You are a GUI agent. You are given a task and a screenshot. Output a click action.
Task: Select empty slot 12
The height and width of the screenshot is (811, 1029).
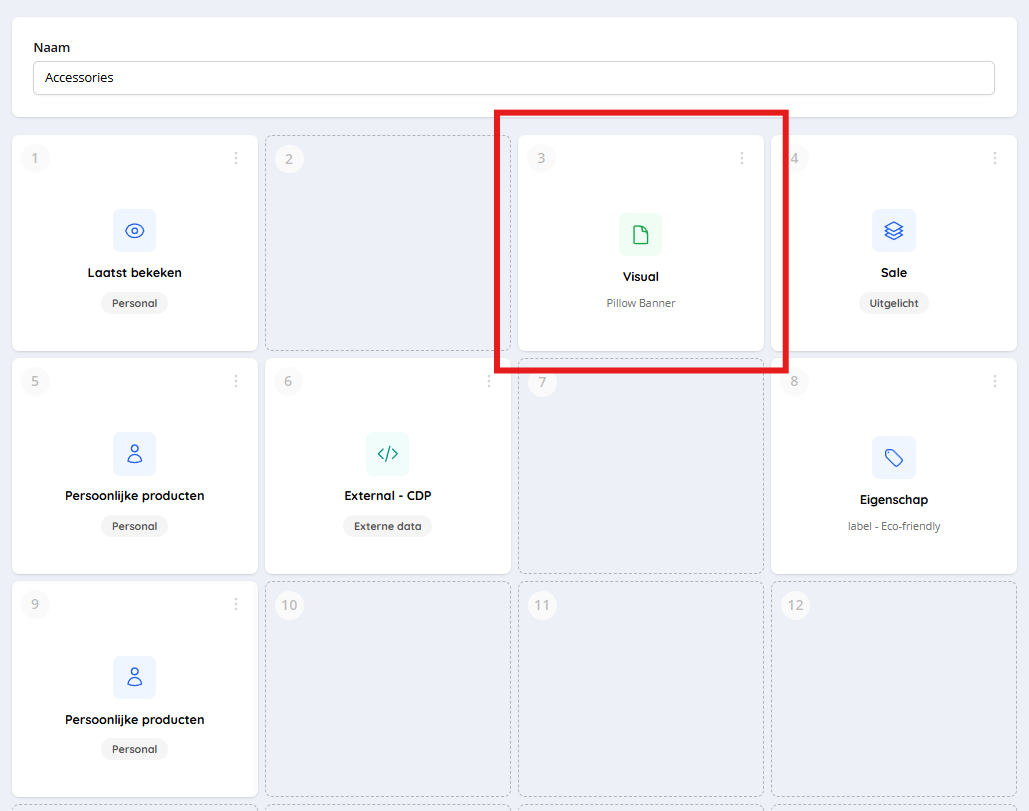(894, 689)
